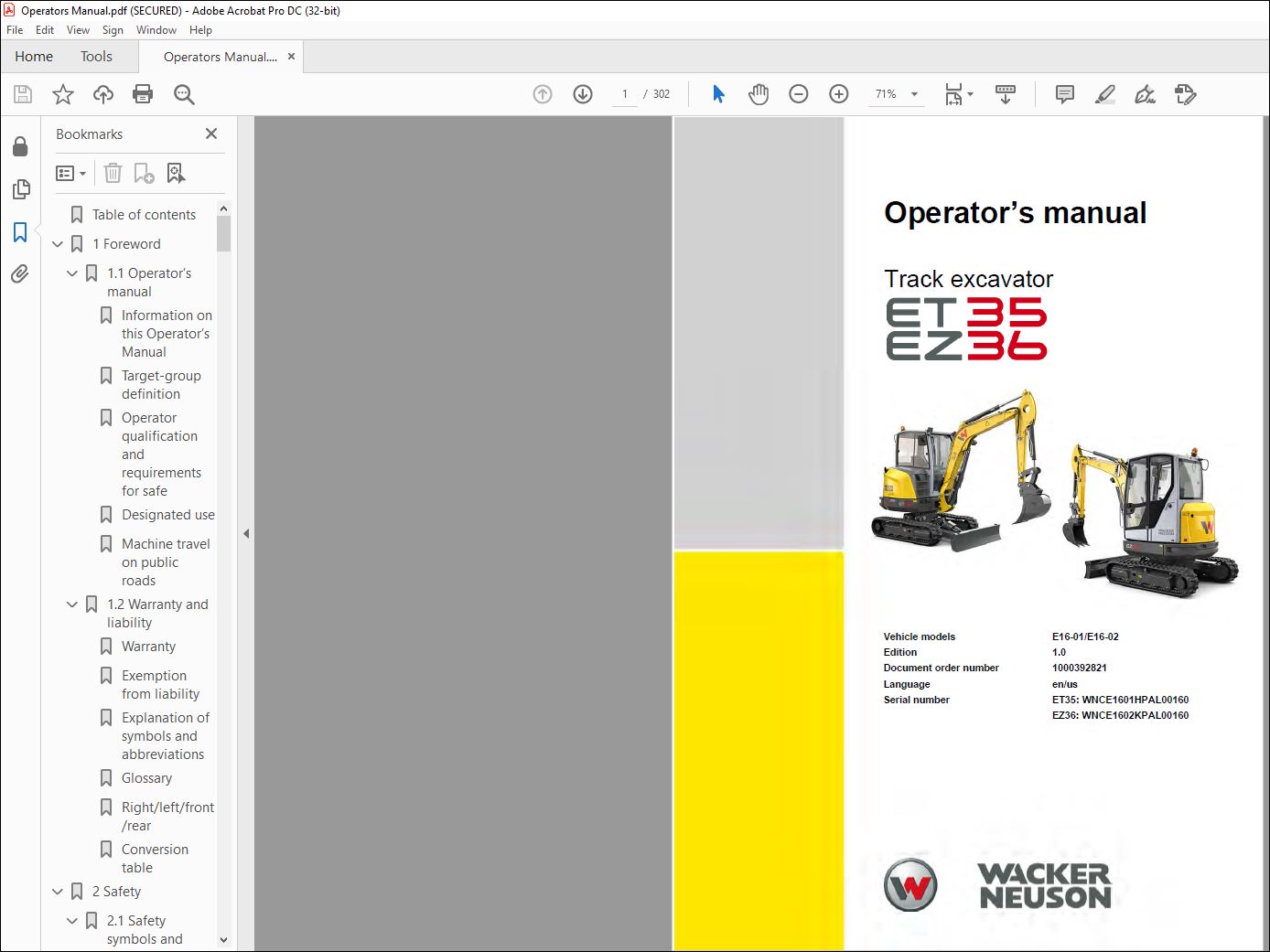Screen dimensions: 1270x952
Task: Open Exemption from liability bookmark
Action: point(160,685)
